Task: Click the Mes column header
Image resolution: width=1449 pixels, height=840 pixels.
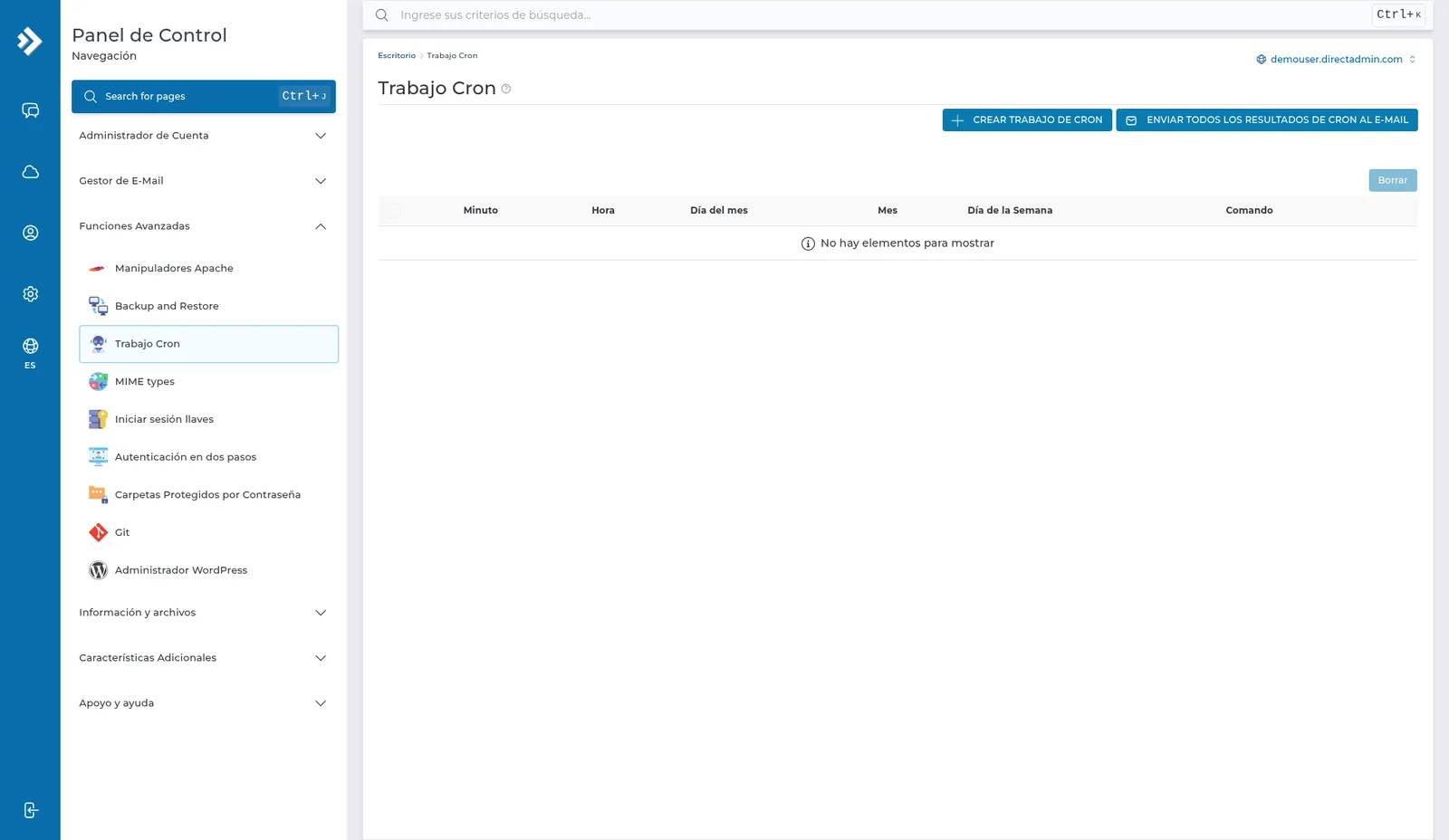Action: click(x=888, y=210)
